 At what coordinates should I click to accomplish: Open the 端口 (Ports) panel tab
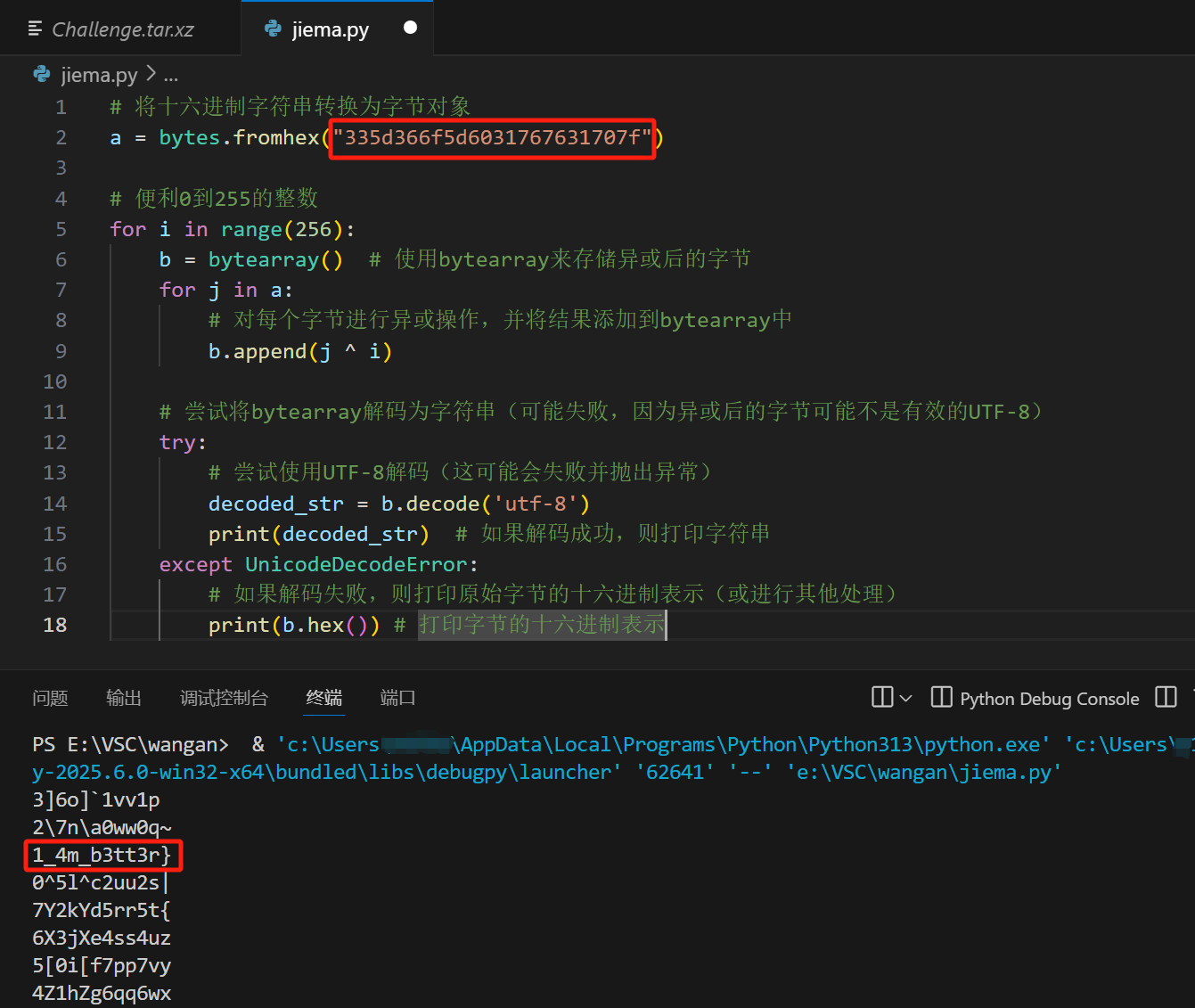(397, 698)
